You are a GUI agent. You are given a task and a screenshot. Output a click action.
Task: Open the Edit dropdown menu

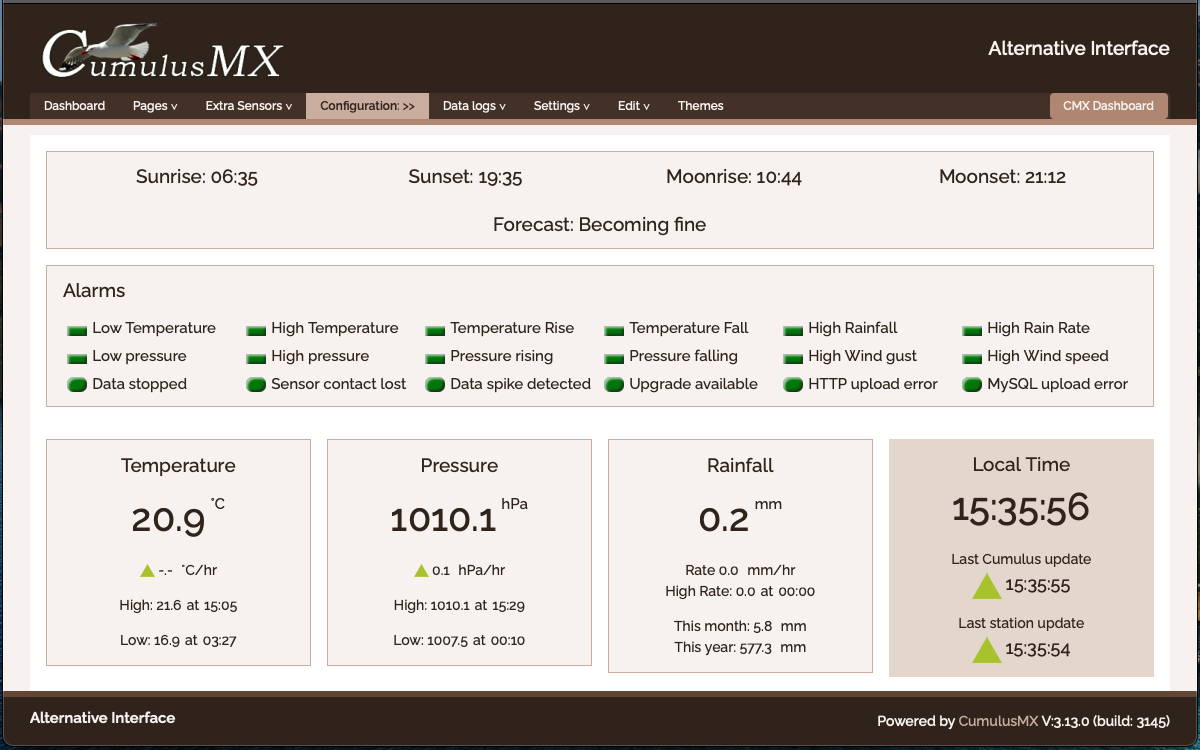click(x=633, y=106)
